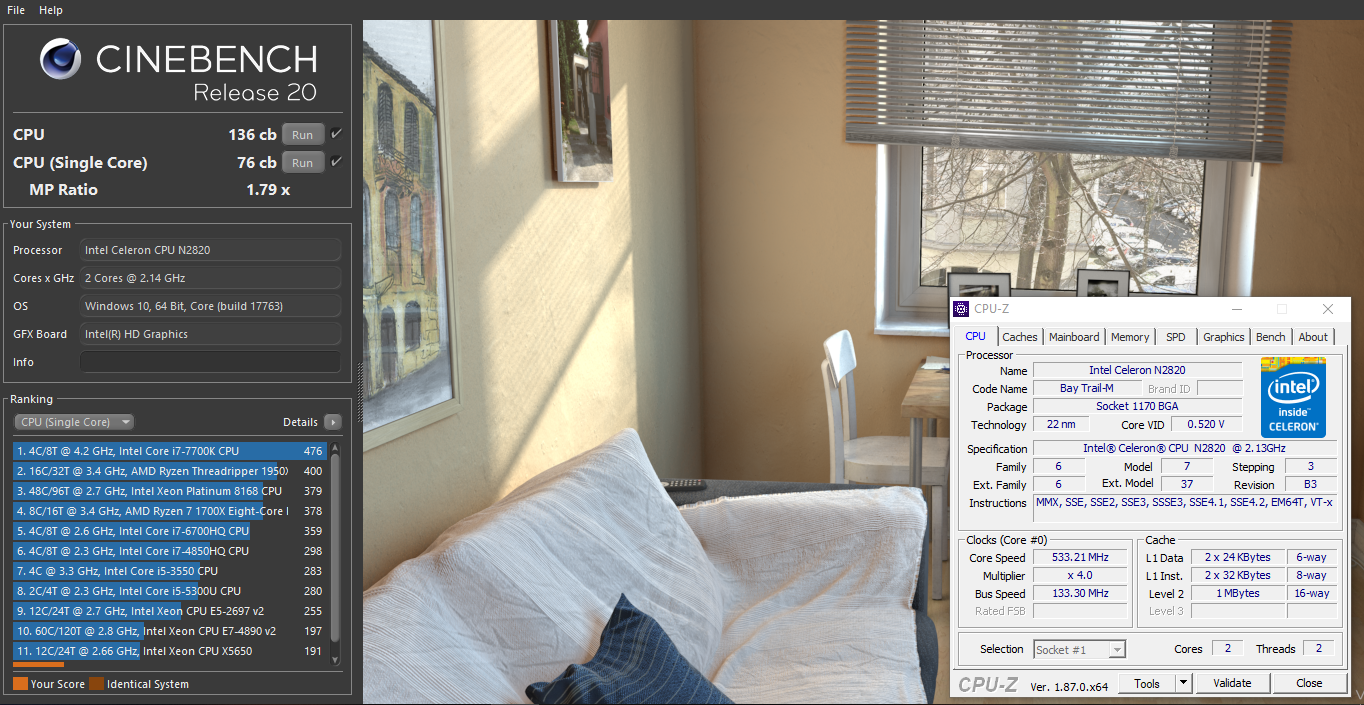
Task: Select ranking row Intel Xeon CPU E5-2697 v2
Action: pyautogui.click(x=171, y=611)
